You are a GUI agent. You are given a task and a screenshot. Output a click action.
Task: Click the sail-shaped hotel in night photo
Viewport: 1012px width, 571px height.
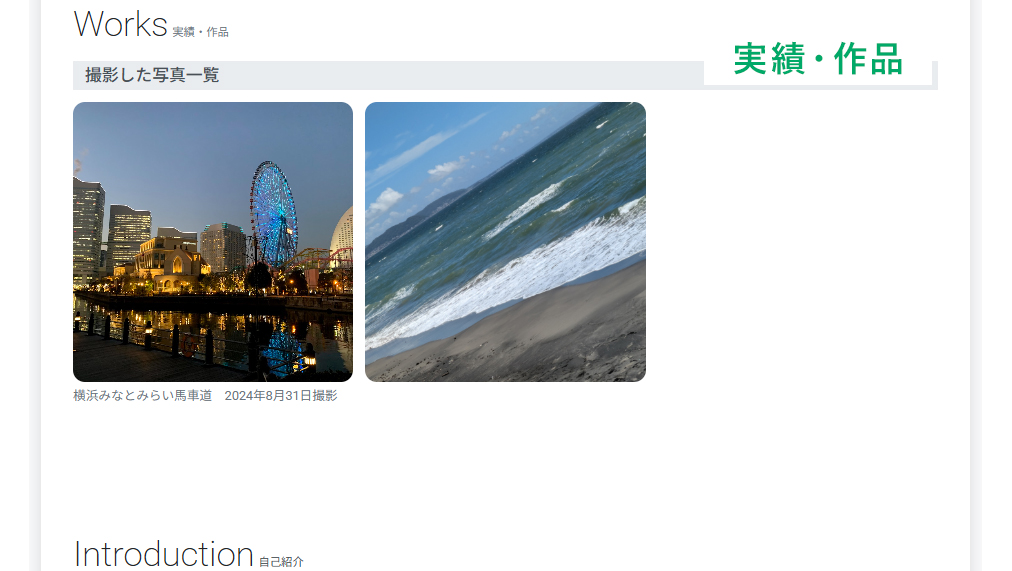coord(343,234)
